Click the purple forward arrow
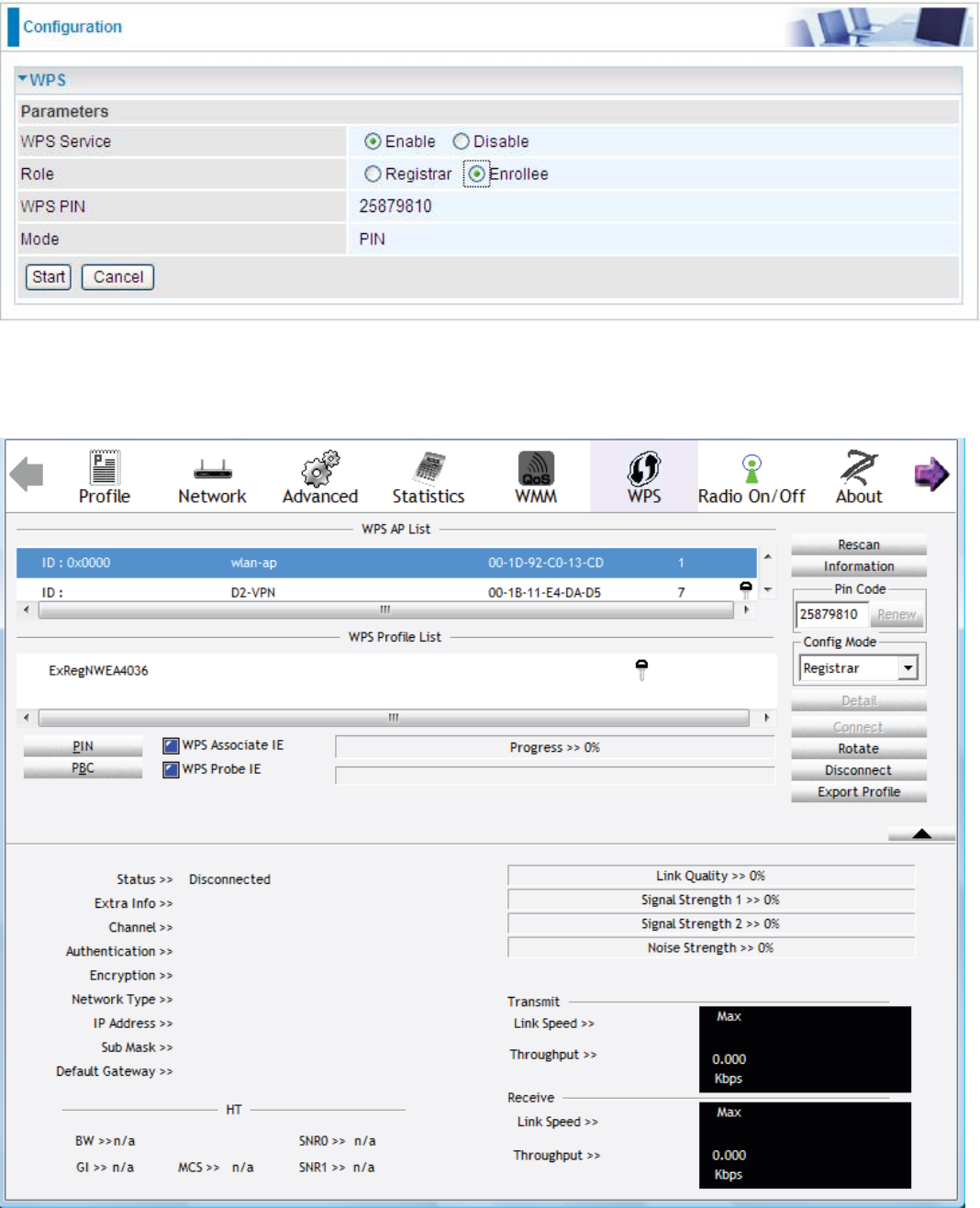 pos(931,475)
